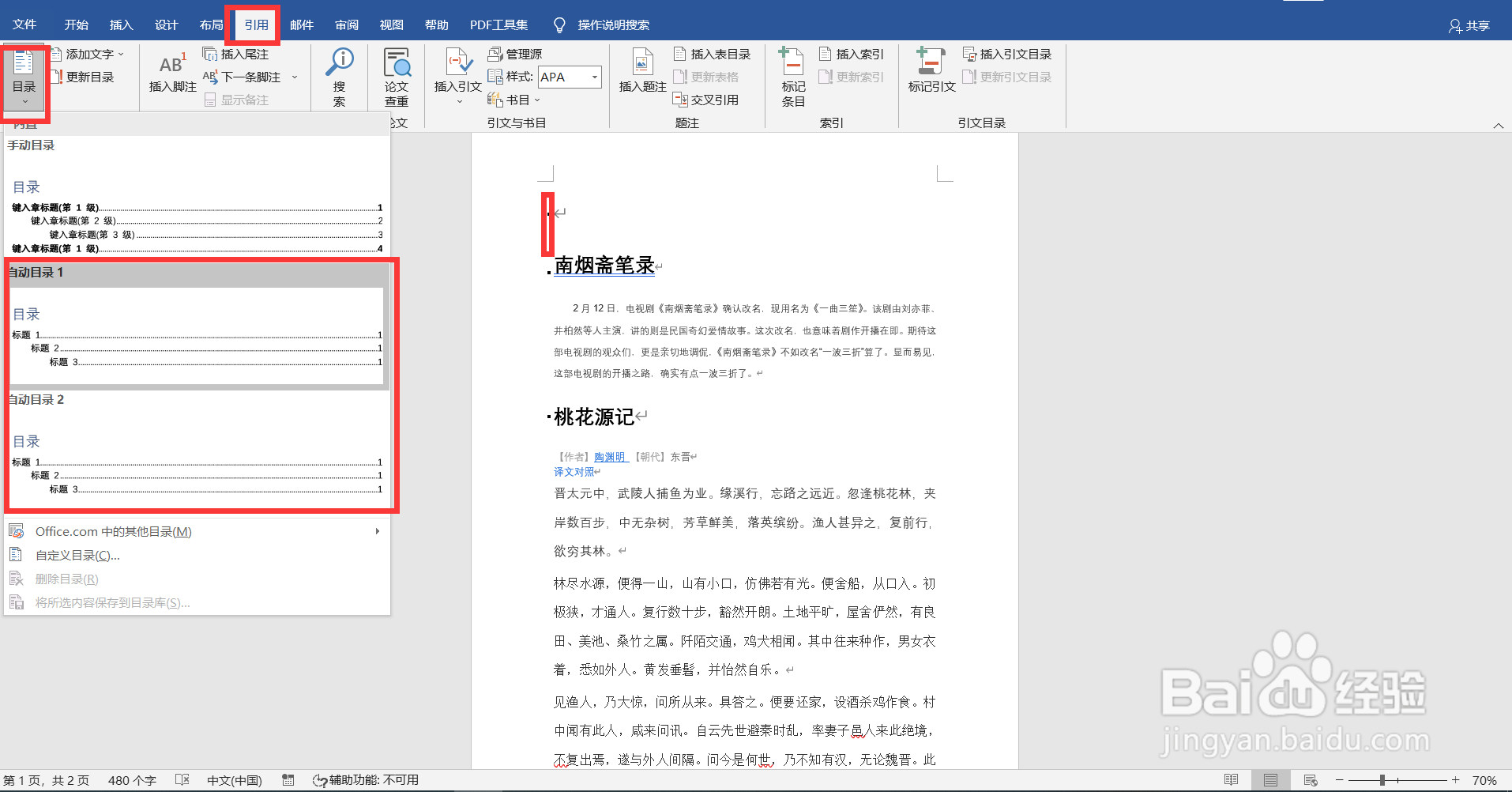The height and width of the screenshot is (792, 1512).
Task: Insert an endnote via 插入尾注
Action: (235, 54)
